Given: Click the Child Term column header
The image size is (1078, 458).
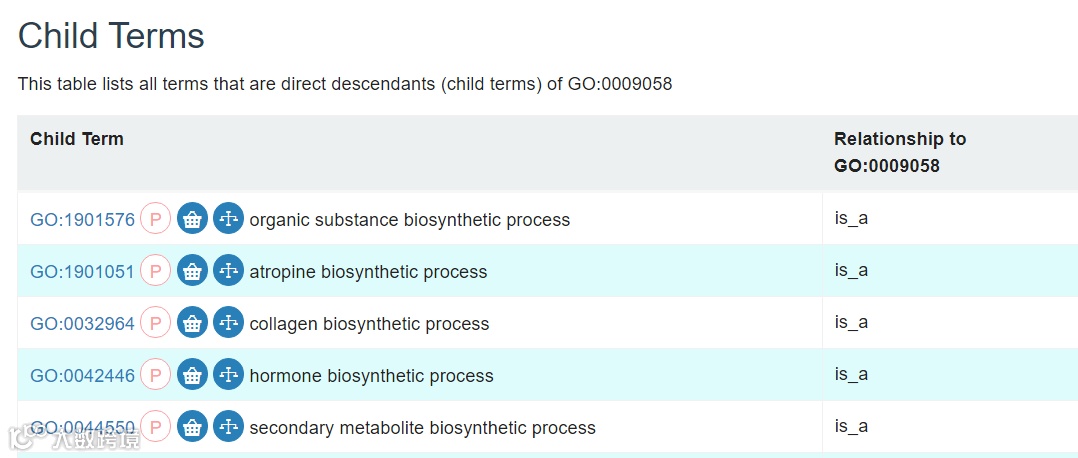Looking at the screenshot, I should tap(77, 139).
